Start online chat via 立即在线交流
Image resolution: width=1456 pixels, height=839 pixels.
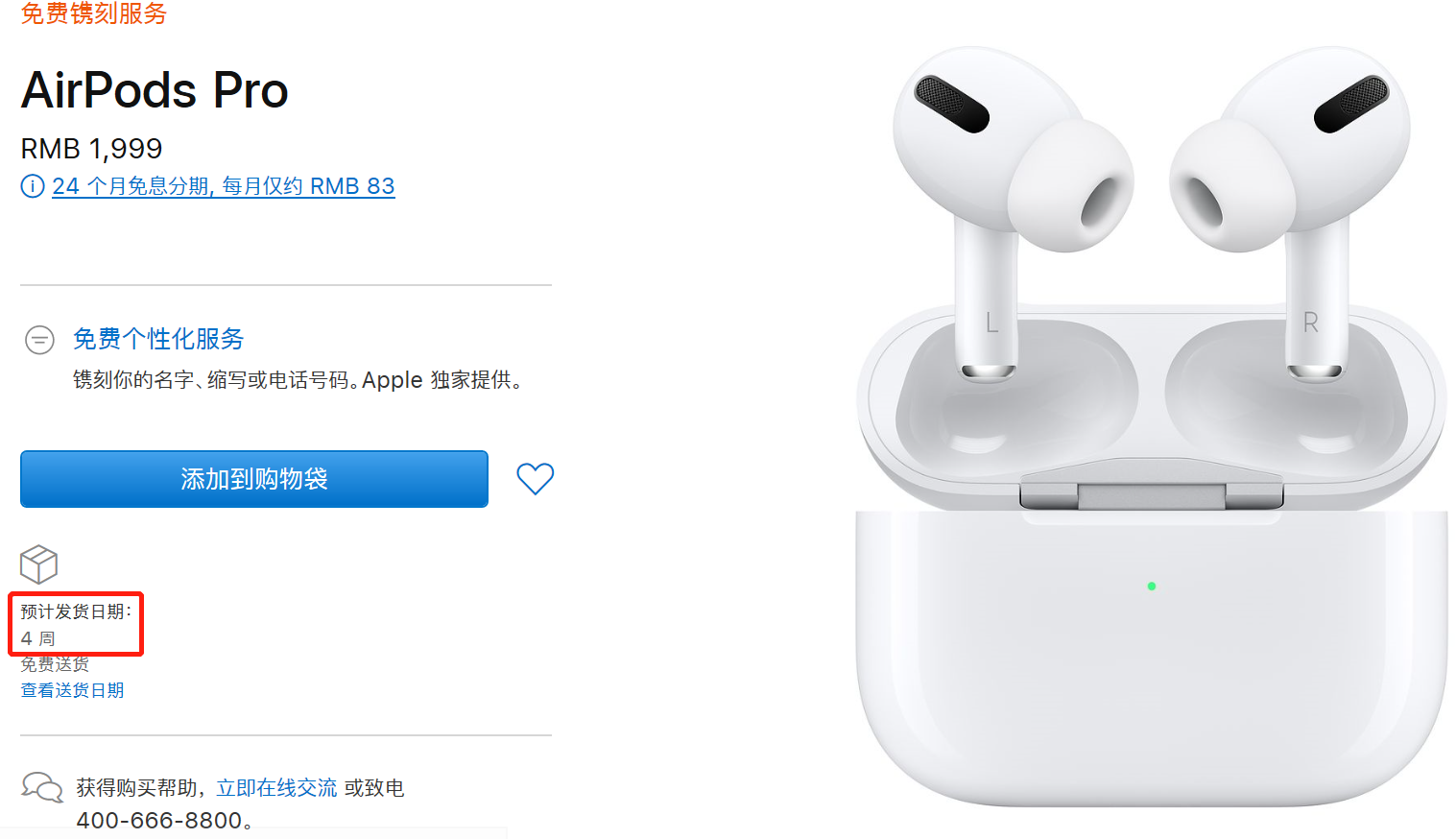276,788
